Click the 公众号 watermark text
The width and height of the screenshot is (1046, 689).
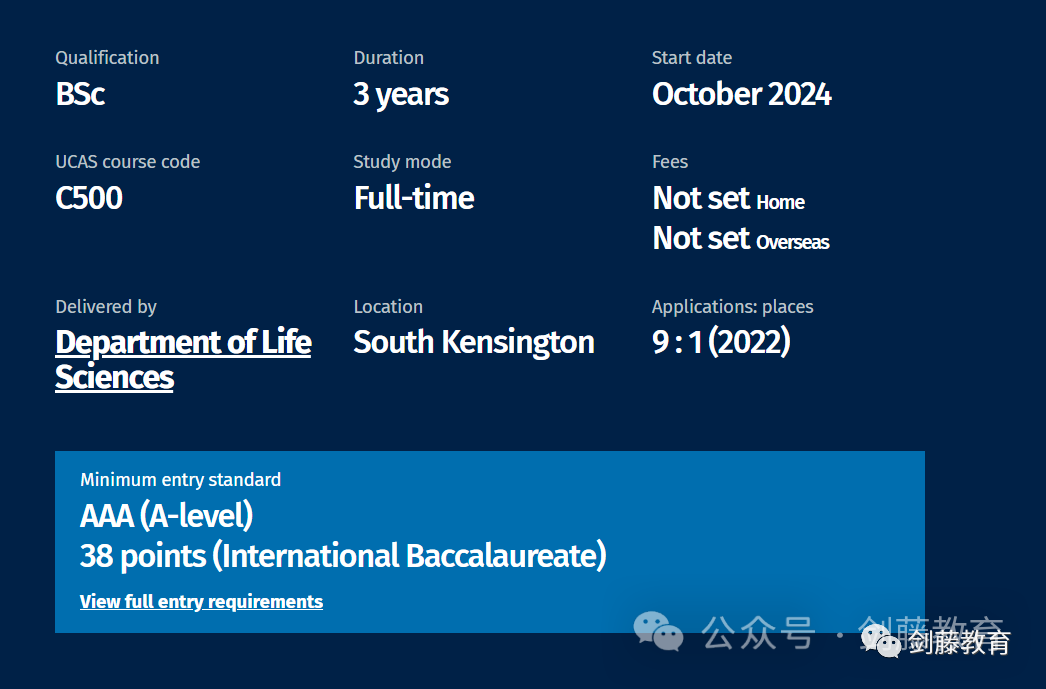pos(758,632)
